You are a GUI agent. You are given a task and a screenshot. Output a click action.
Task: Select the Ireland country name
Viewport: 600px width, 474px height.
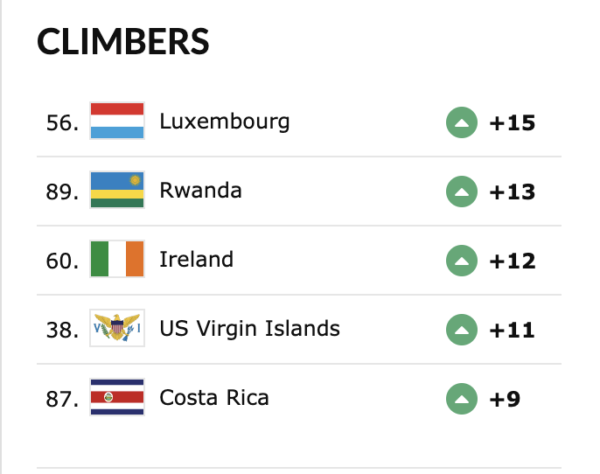[196, 259]
